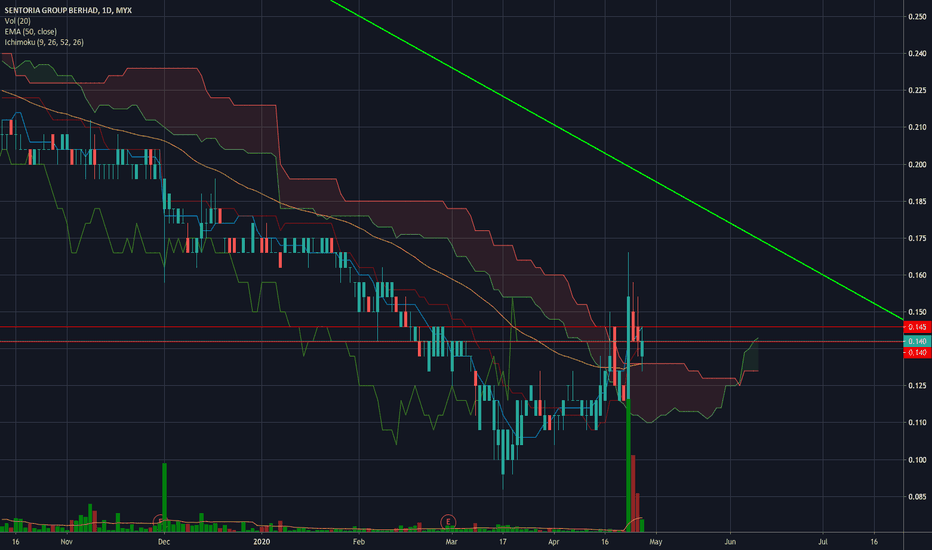Click the 0.175 price axis label
This screenshot has height=550, width=932.
[917, 238]
